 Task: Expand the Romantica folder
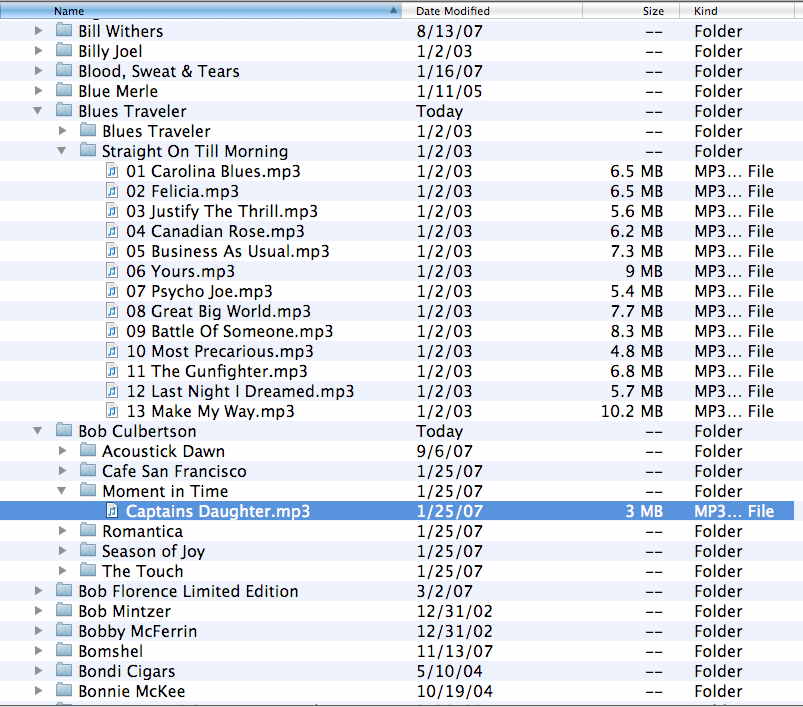click(62, 531)
